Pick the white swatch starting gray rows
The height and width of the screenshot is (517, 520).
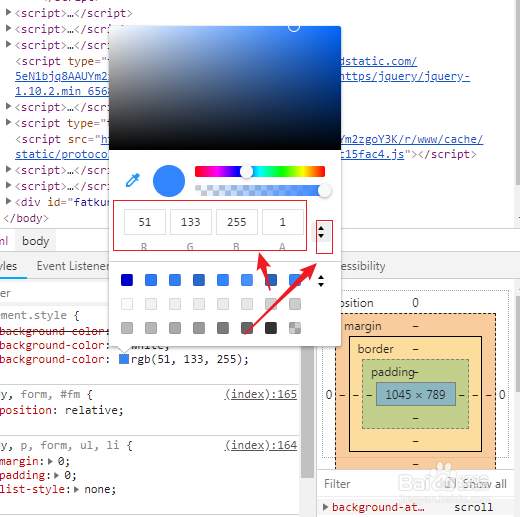point(127,304)
